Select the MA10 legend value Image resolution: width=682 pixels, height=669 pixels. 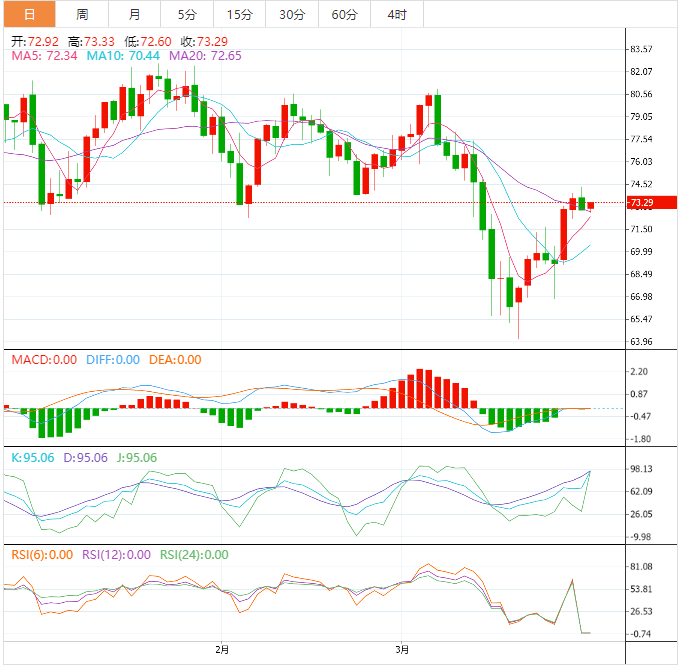[x=123, y=56]
